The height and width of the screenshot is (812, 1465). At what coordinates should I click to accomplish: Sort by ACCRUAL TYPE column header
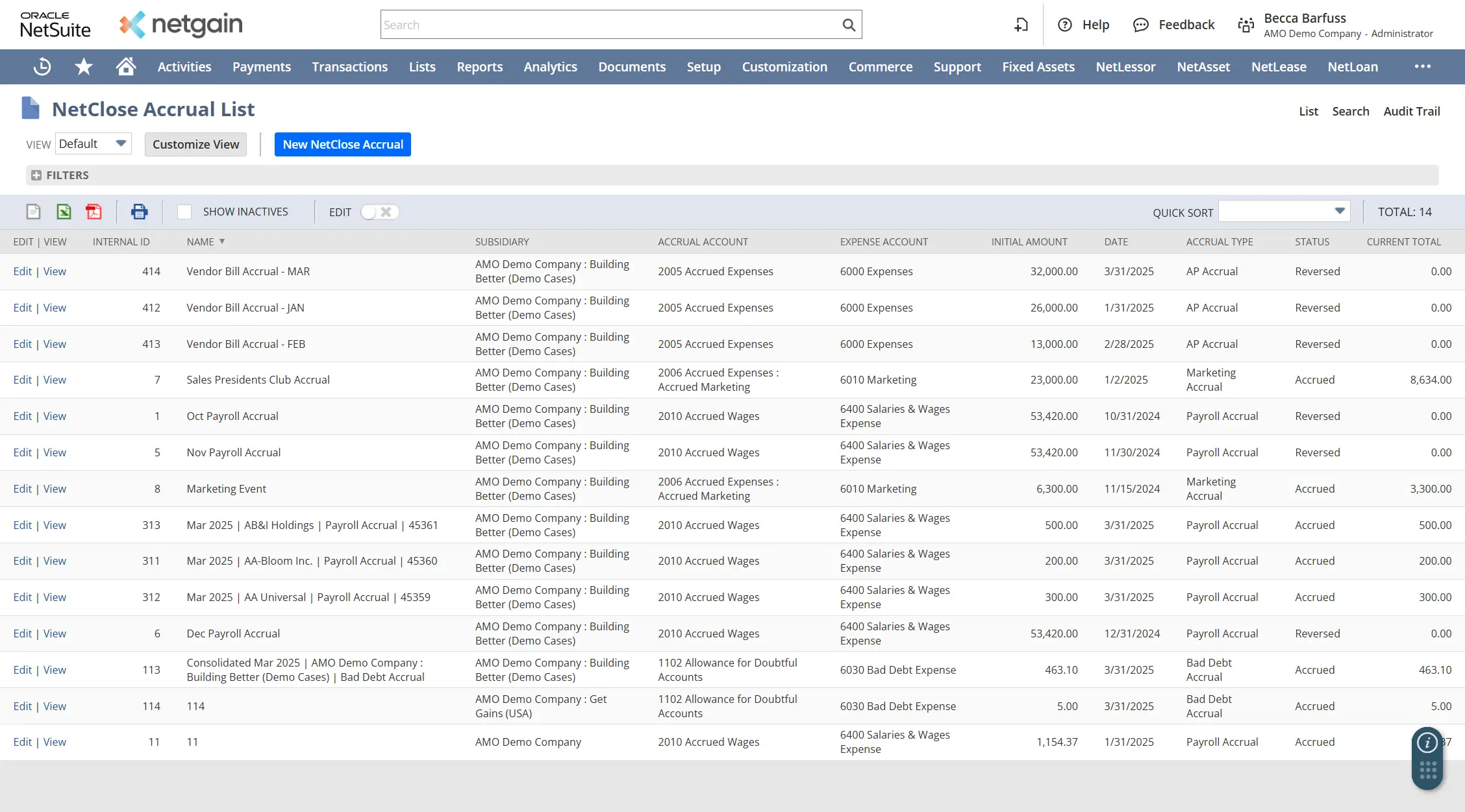tap(1219, 241)
